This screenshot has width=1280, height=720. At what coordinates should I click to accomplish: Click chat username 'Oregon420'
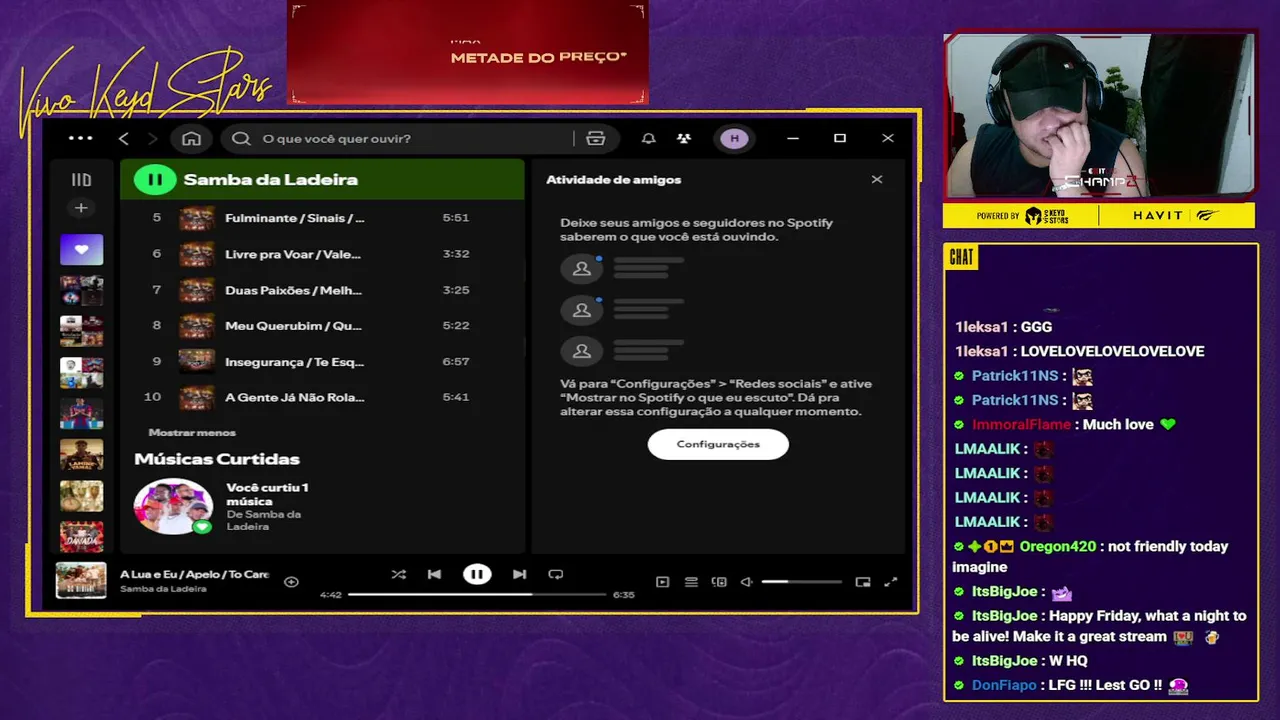click(x=1058, y=546)
